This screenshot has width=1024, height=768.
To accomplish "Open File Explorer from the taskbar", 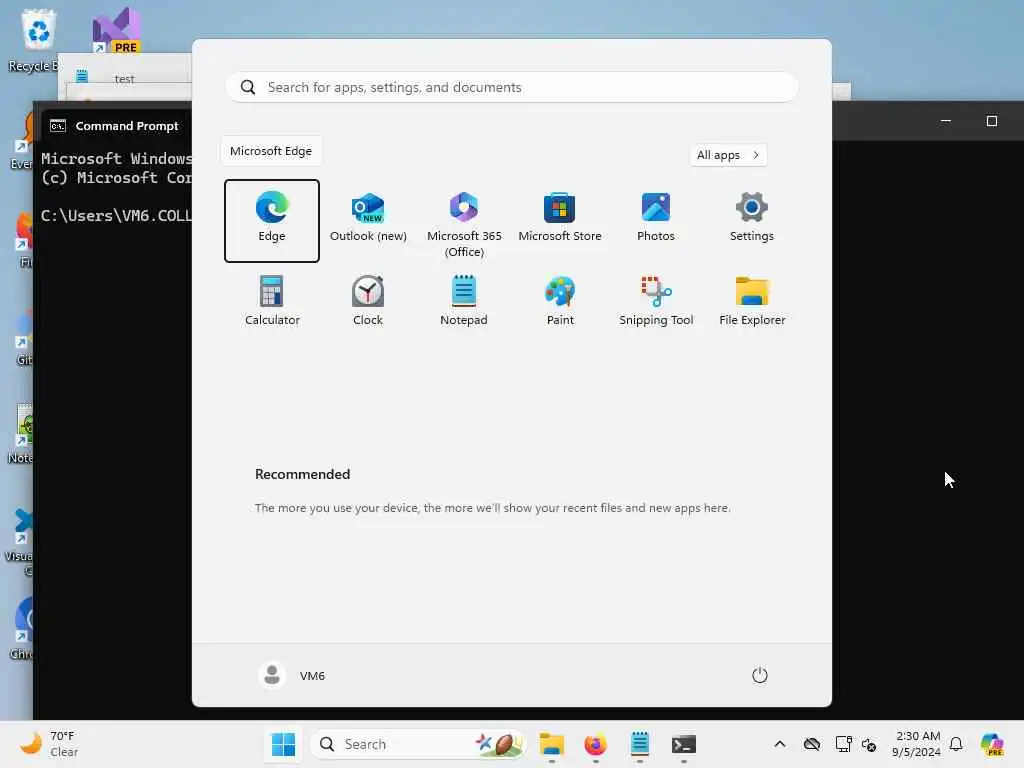I will 552,744.
